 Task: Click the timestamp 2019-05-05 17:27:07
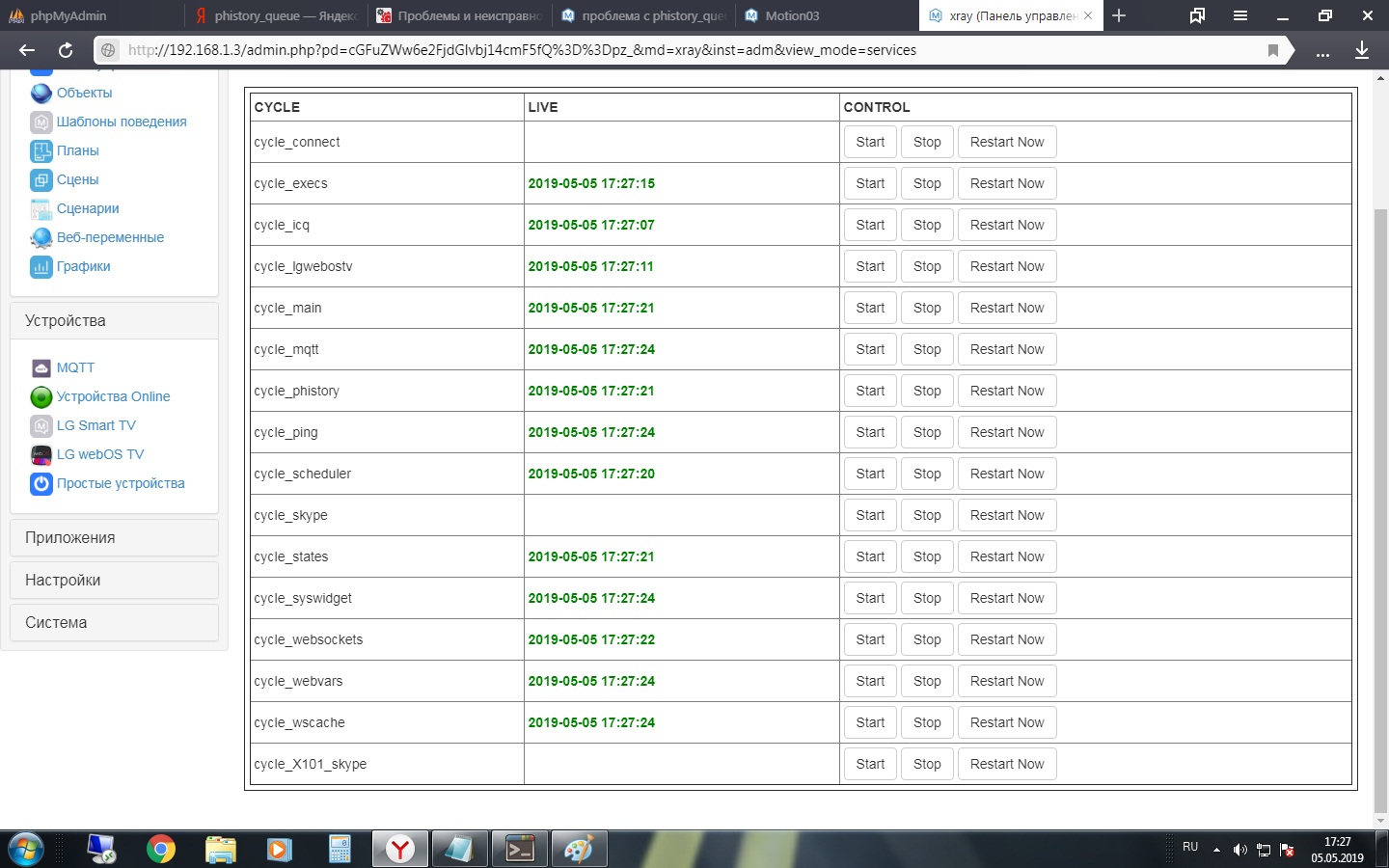click(591, 225)
